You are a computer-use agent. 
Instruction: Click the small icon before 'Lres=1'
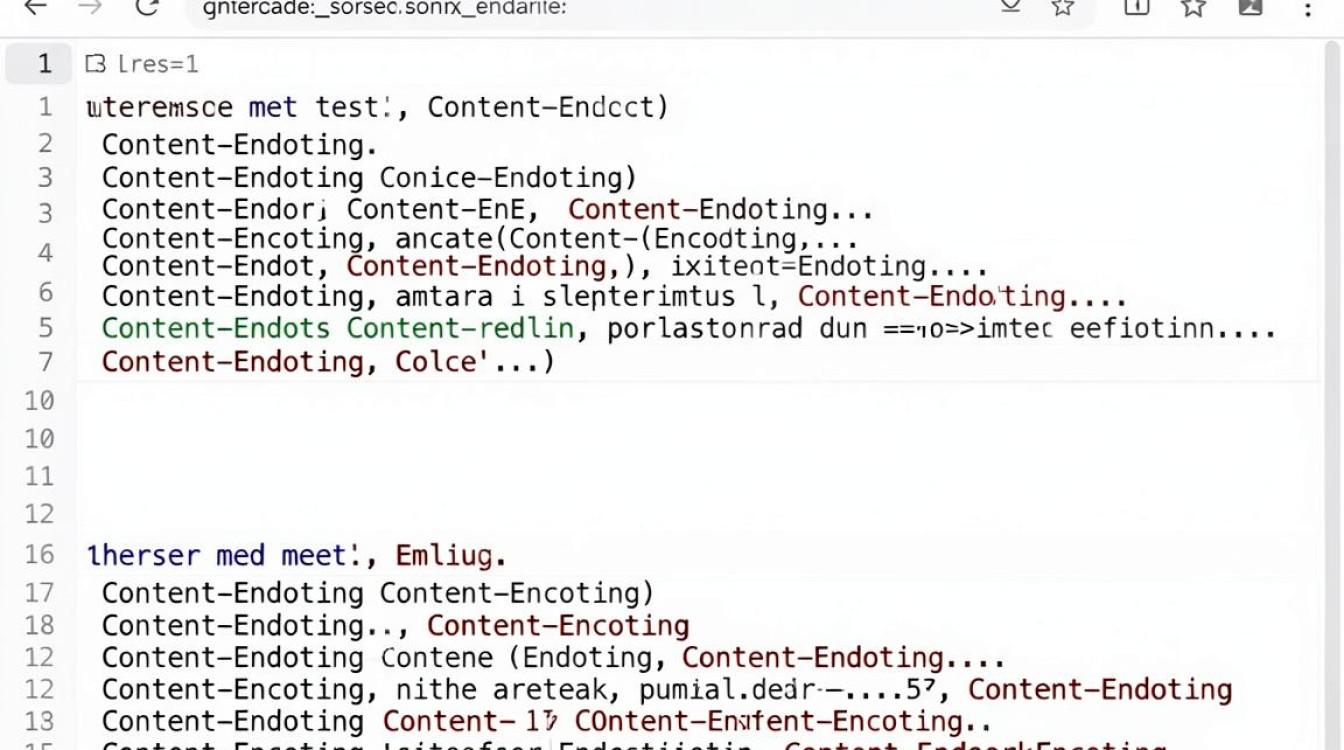click(95, 64)
